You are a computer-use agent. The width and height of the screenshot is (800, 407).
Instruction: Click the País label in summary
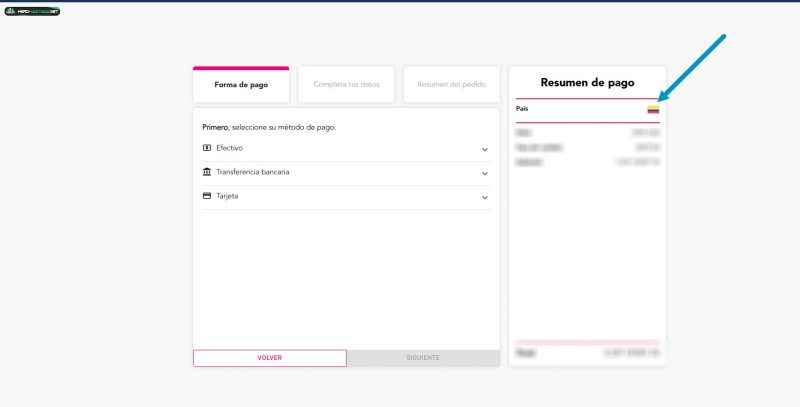click(522, 108)
